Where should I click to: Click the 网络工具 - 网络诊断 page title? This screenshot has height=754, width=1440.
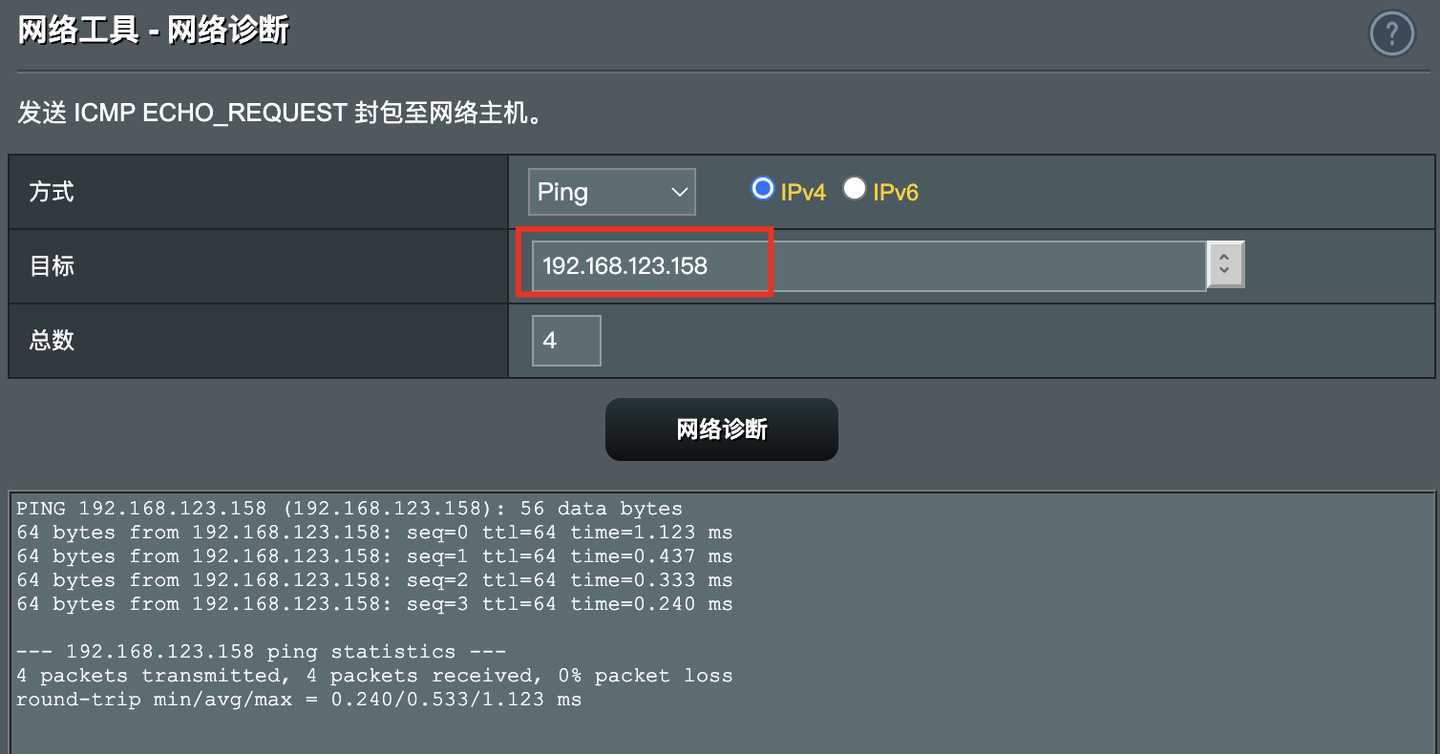(x=154, y=30)
